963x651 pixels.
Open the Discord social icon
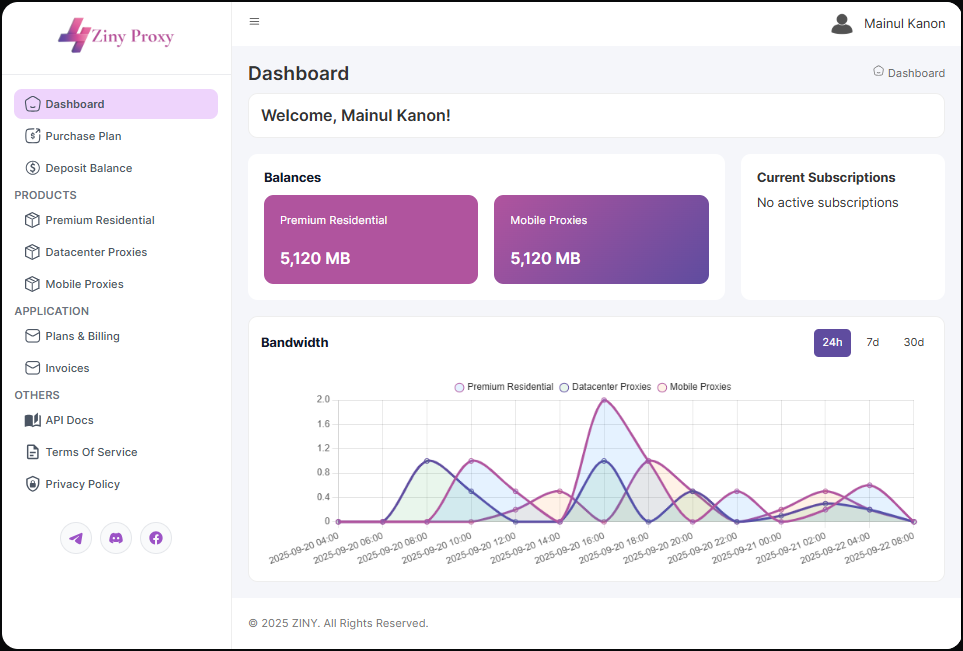pyautogui.click(x=116, y=538)
